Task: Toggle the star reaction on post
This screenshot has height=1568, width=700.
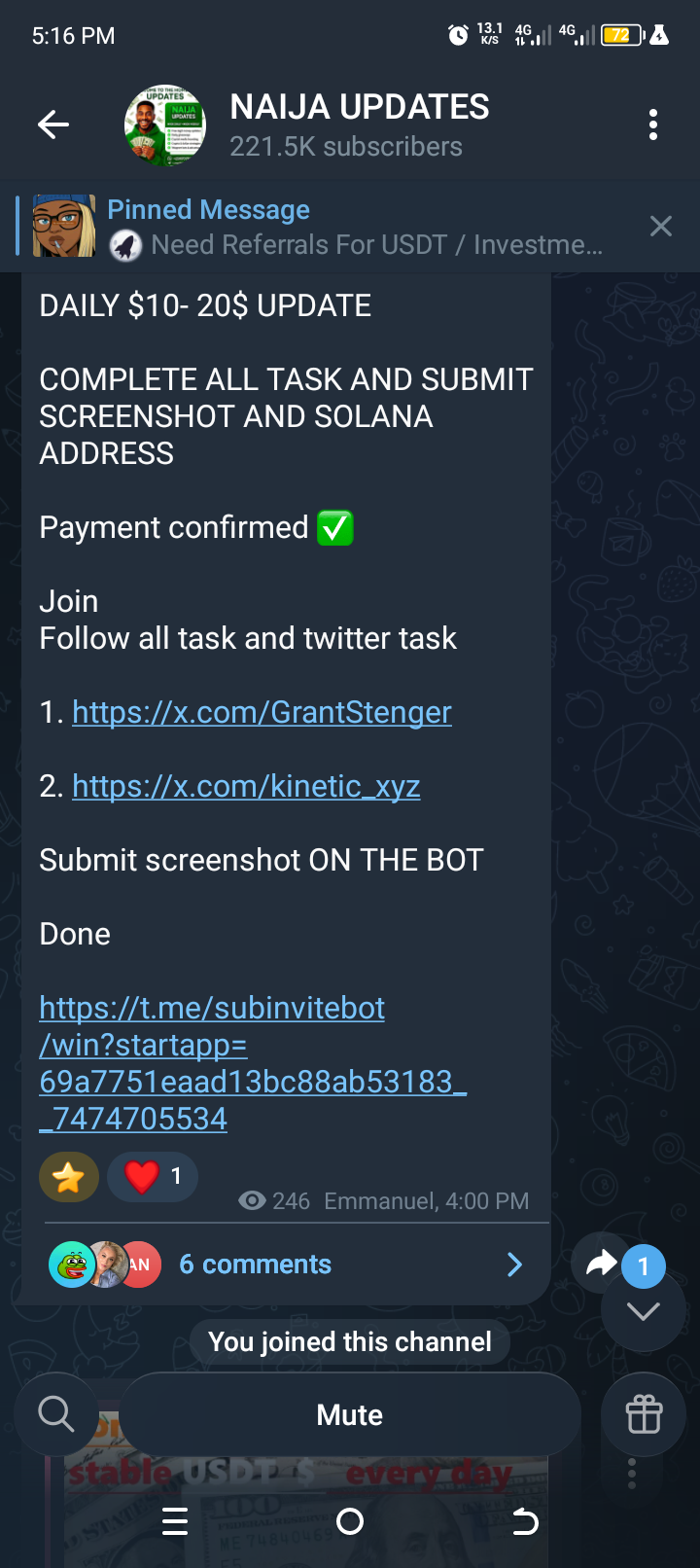Action: click(x=69, y=1177)
